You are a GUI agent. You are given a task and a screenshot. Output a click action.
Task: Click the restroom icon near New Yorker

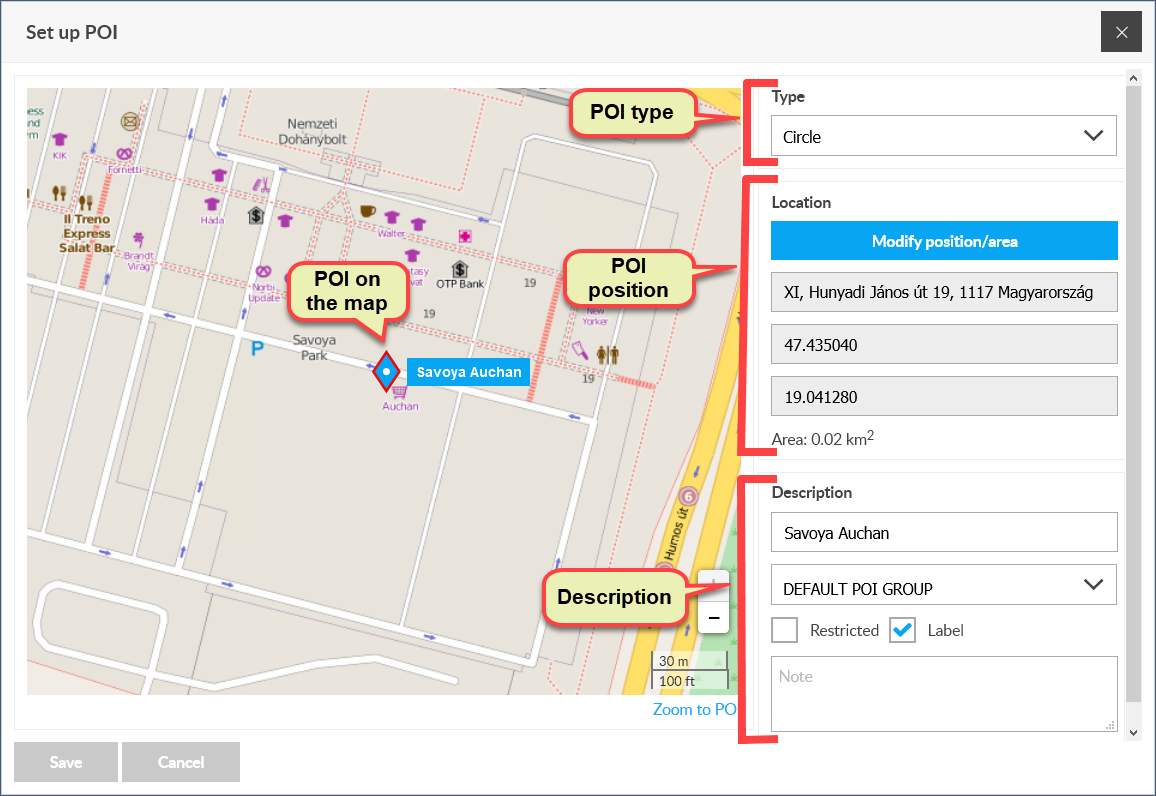(607, 355)
